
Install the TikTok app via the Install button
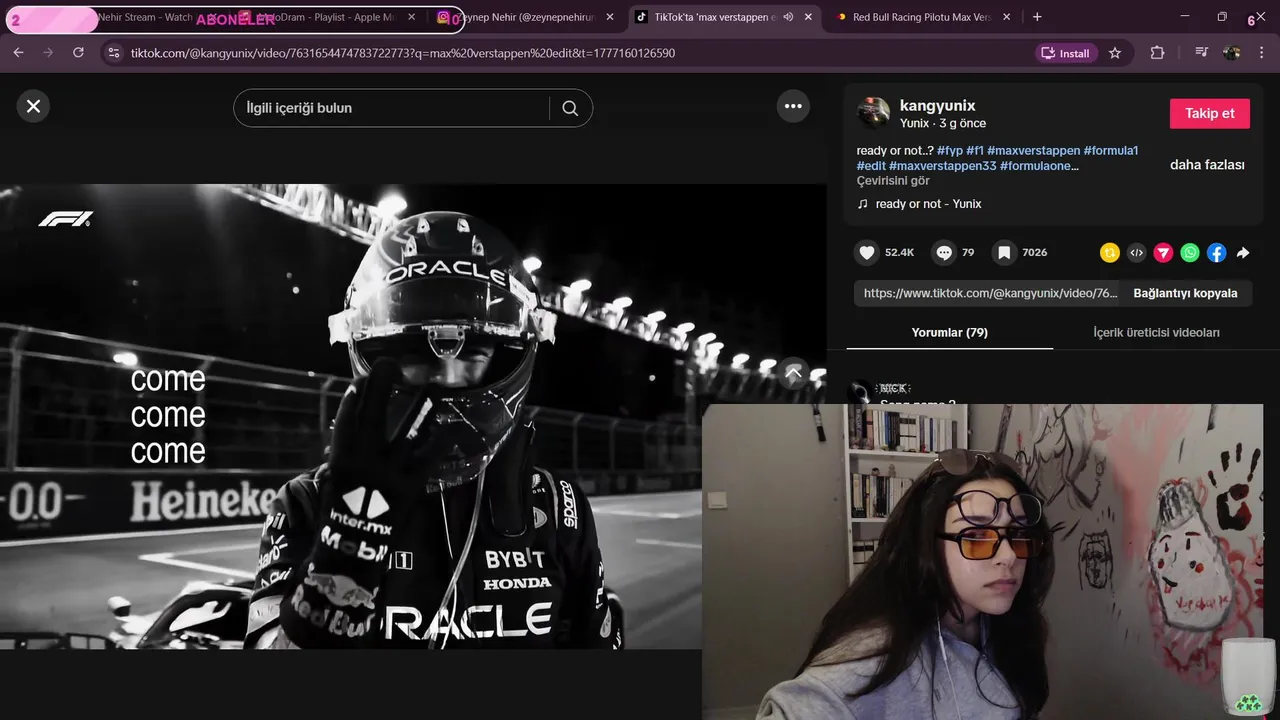[x=1067, y=53]
